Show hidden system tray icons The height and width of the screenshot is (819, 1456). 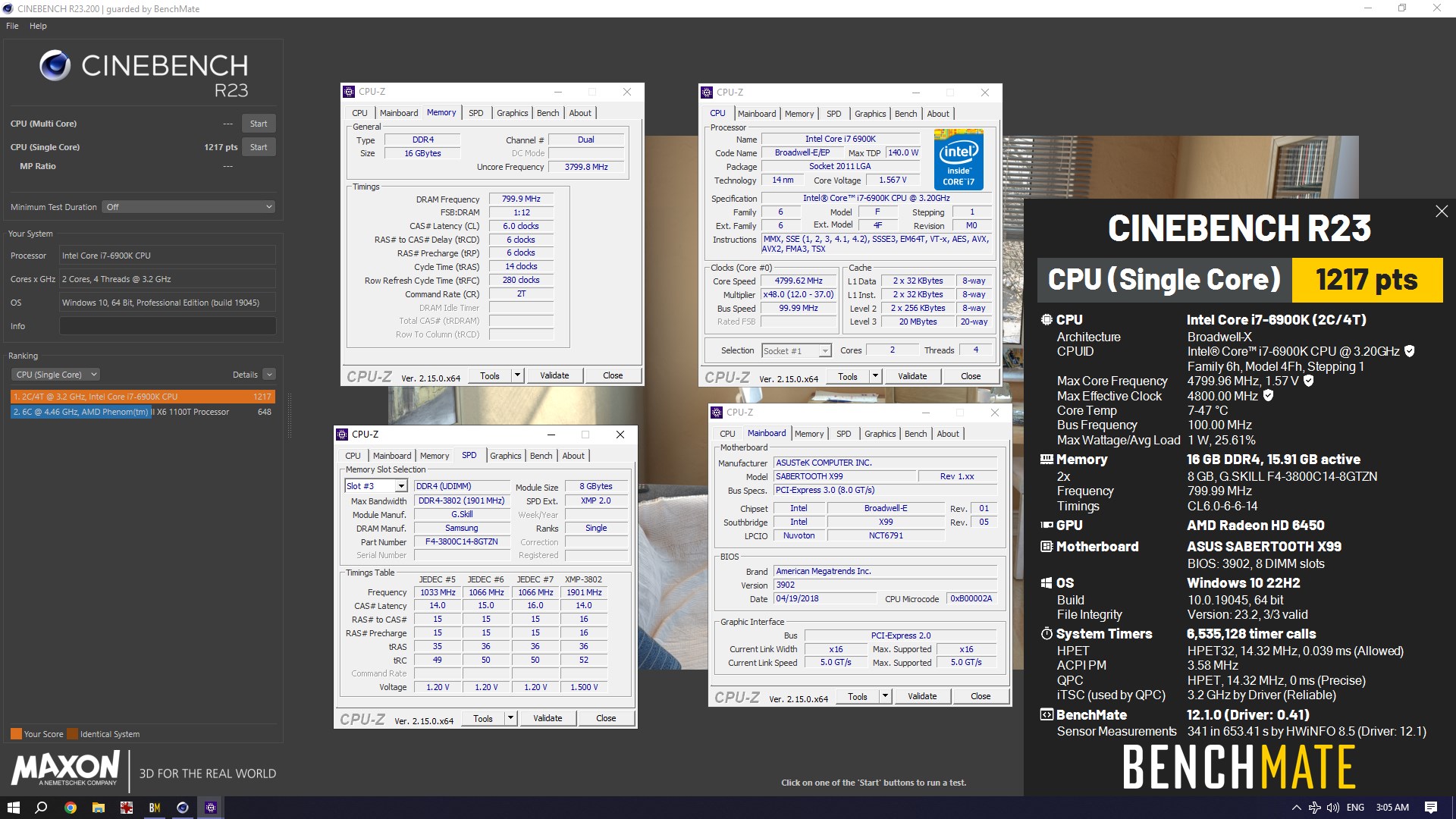click(1296, 808)
